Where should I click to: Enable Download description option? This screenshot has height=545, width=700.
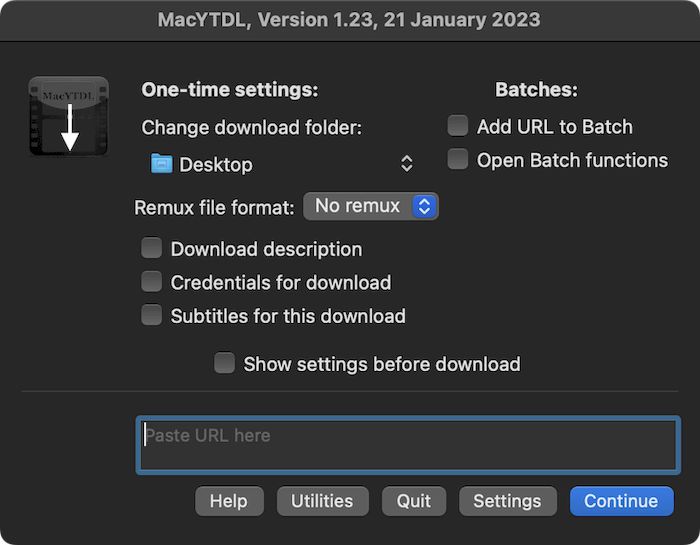[x=152, y=248]
